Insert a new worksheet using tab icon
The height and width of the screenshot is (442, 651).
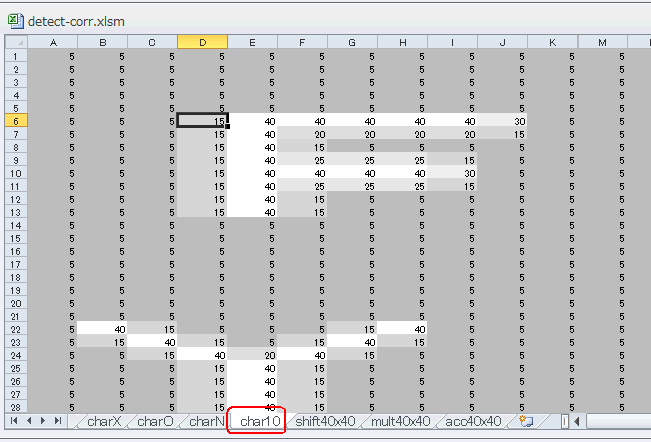526,421
